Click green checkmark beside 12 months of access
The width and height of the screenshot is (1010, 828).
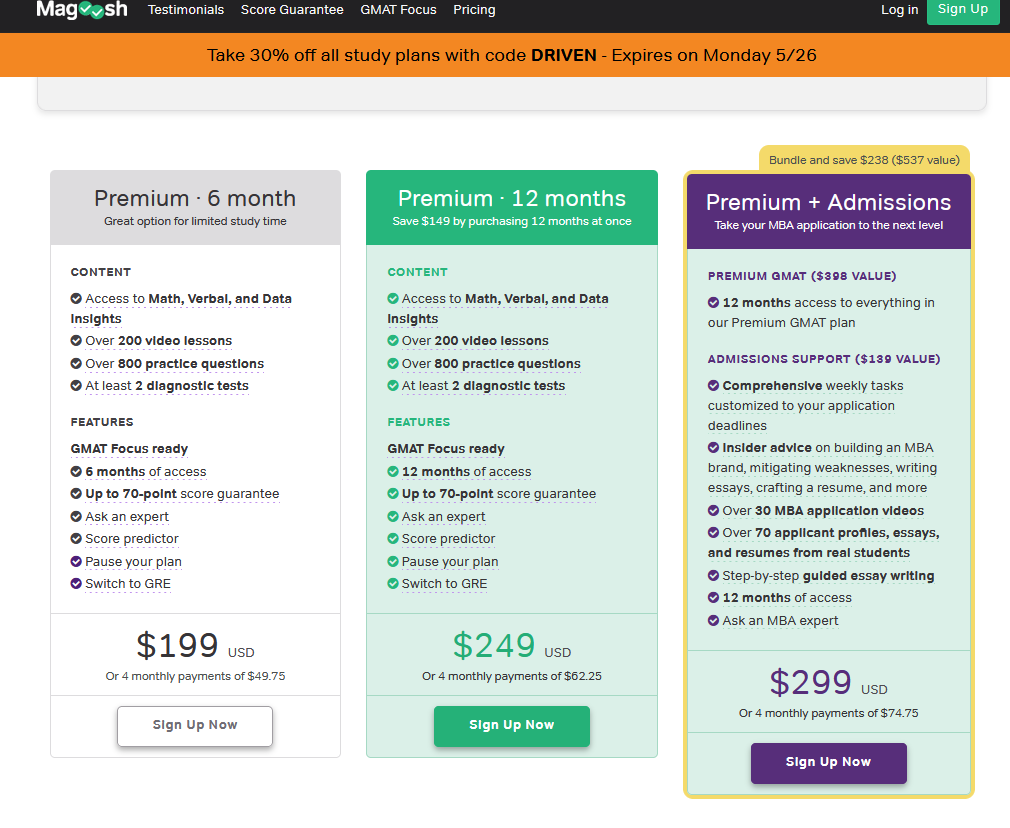(x=393, y=471)
